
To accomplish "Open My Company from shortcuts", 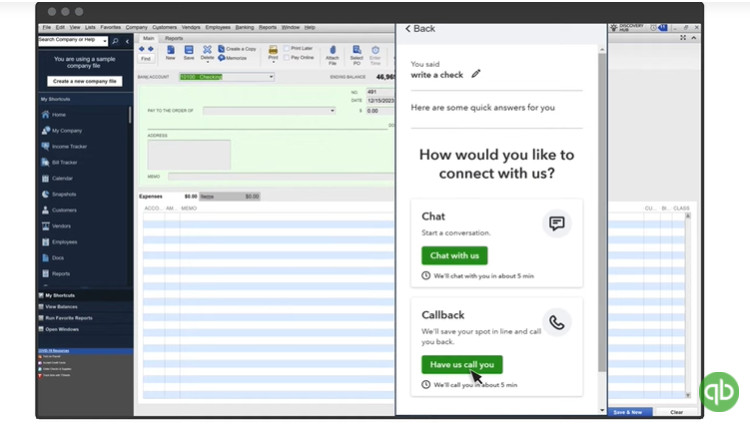I will coord(61,131).
